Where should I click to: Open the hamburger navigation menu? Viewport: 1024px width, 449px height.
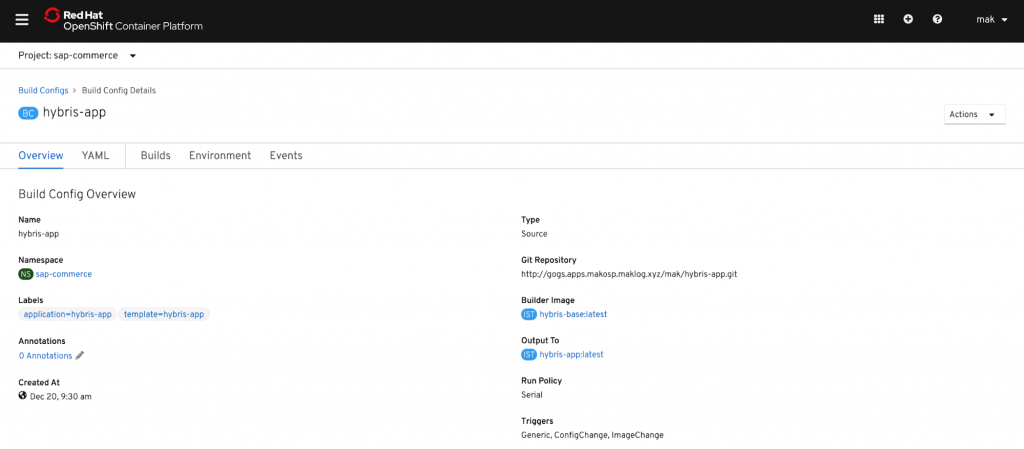[x=22, y=20]
